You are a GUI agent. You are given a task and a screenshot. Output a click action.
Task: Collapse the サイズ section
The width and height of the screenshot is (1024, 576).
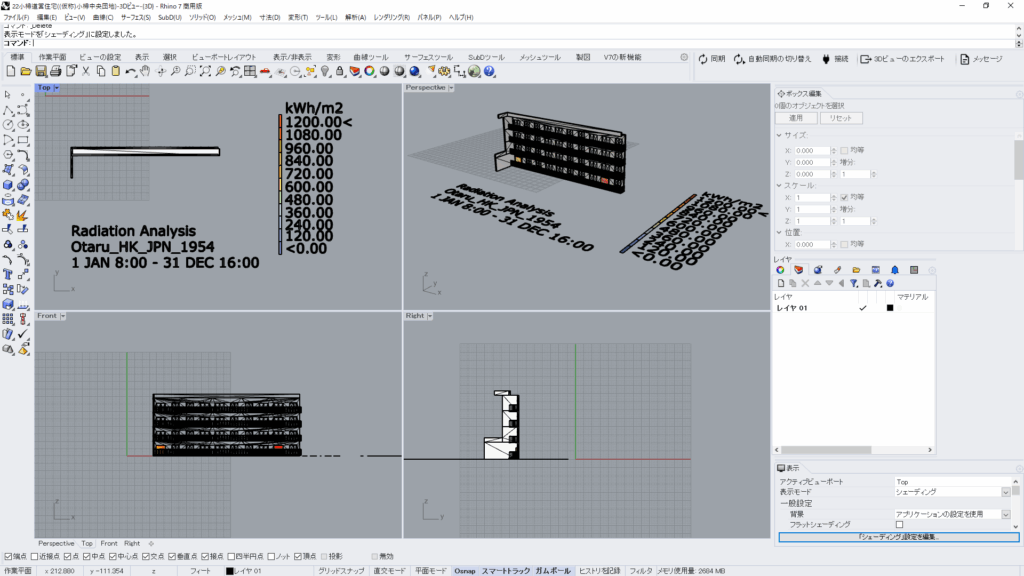tap(779, 134)
